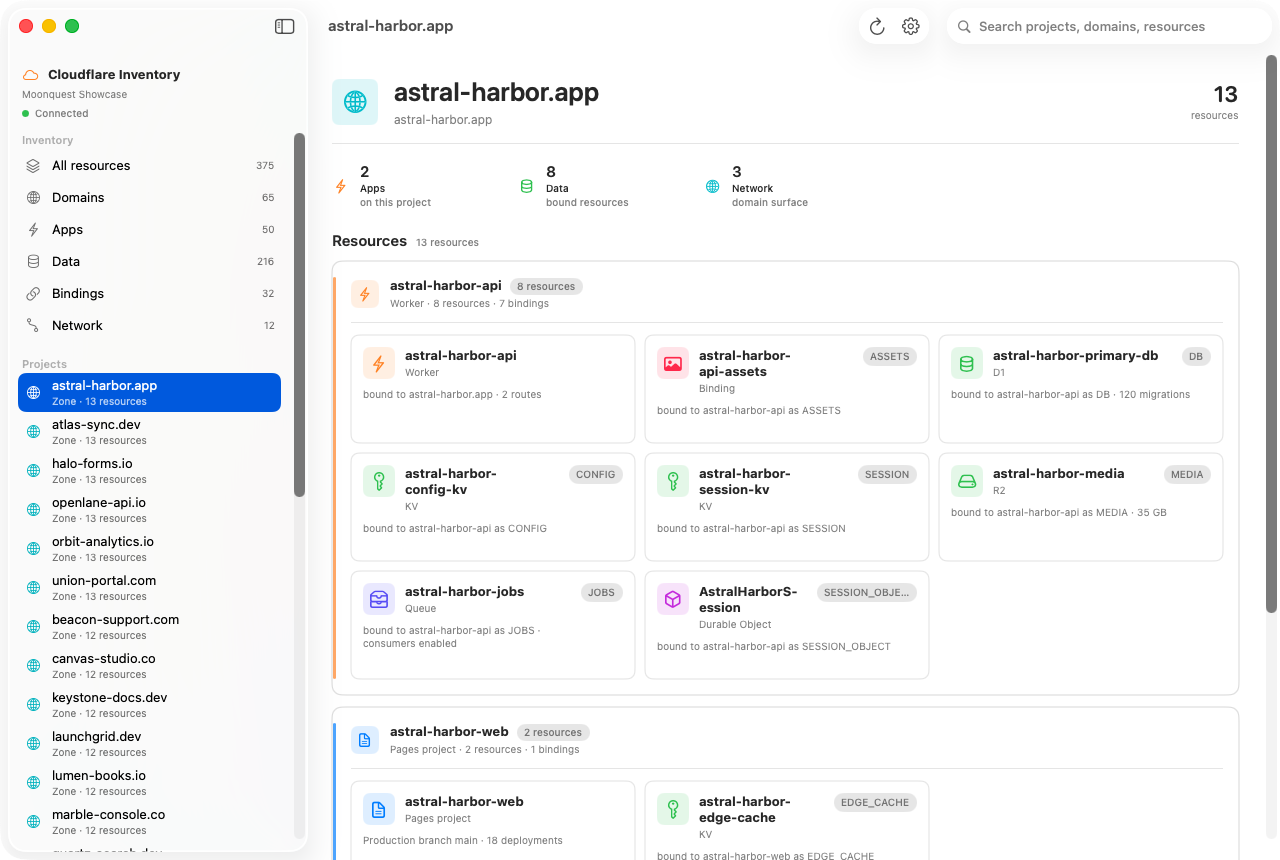Click the ASSETS binding badge
This screenshot has width=1280, height=860.
[890, 356]
